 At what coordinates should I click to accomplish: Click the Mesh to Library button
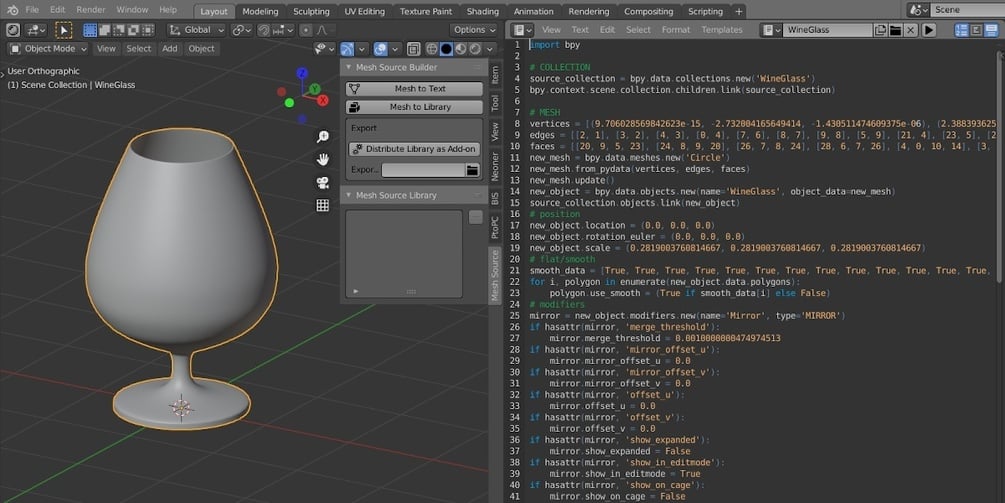(414, 107)
